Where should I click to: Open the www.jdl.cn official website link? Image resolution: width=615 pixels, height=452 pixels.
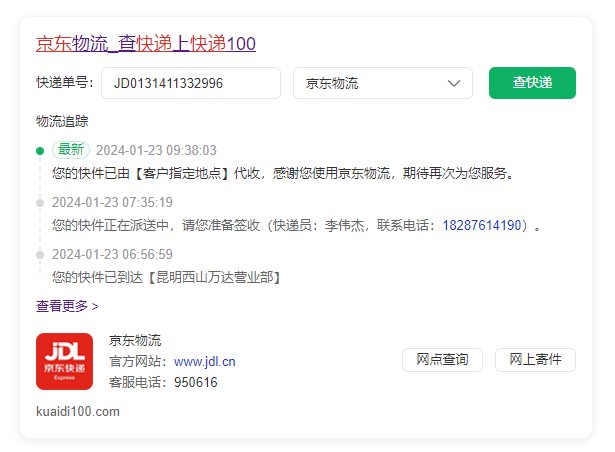click(x=205, y=361)
